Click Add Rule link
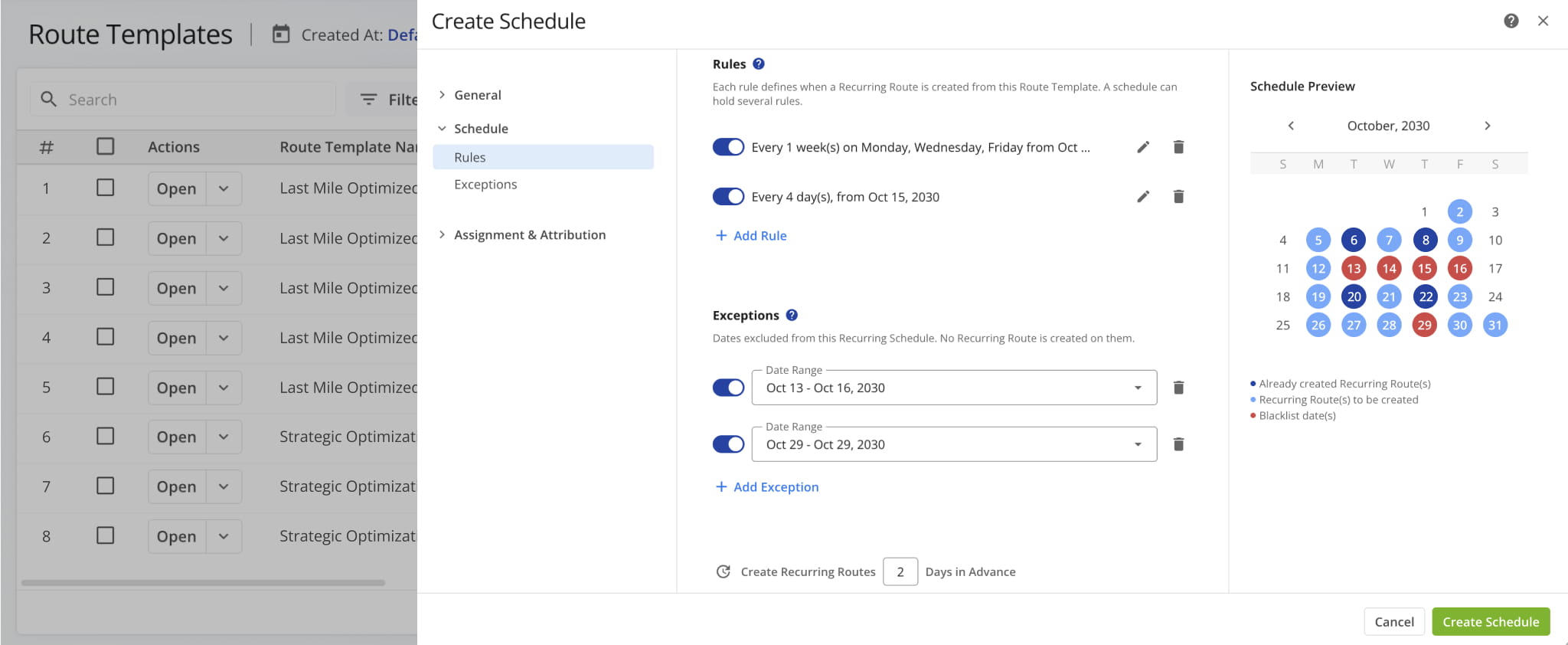This screenshot has width=1568, height=645. [x=751, y=236]
